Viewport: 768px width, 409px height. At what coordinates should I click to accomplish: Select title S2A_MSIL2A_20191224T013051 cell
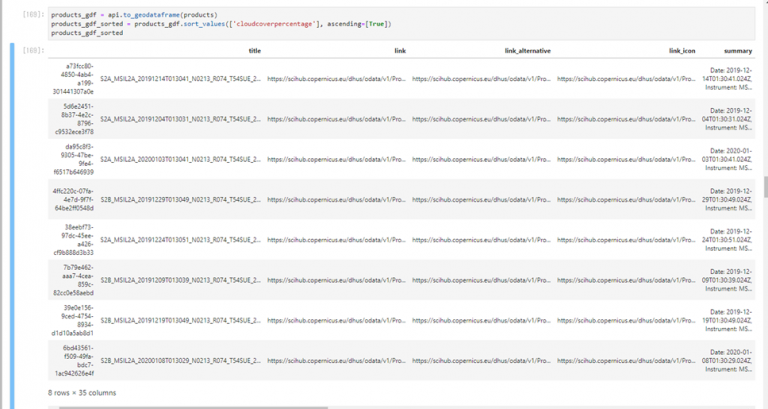(180, 240)
